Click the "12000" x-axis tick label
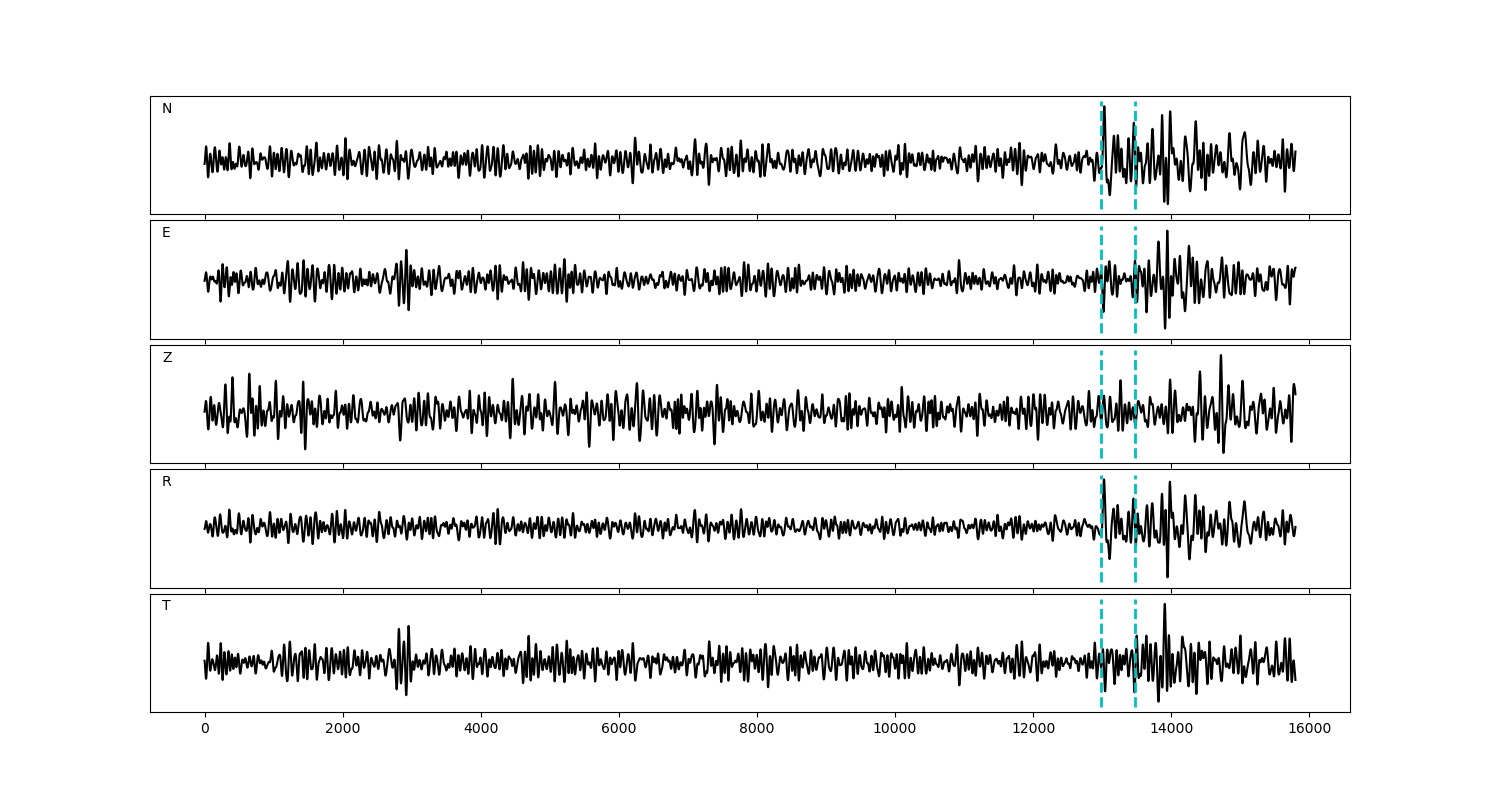 (1033, 730)
